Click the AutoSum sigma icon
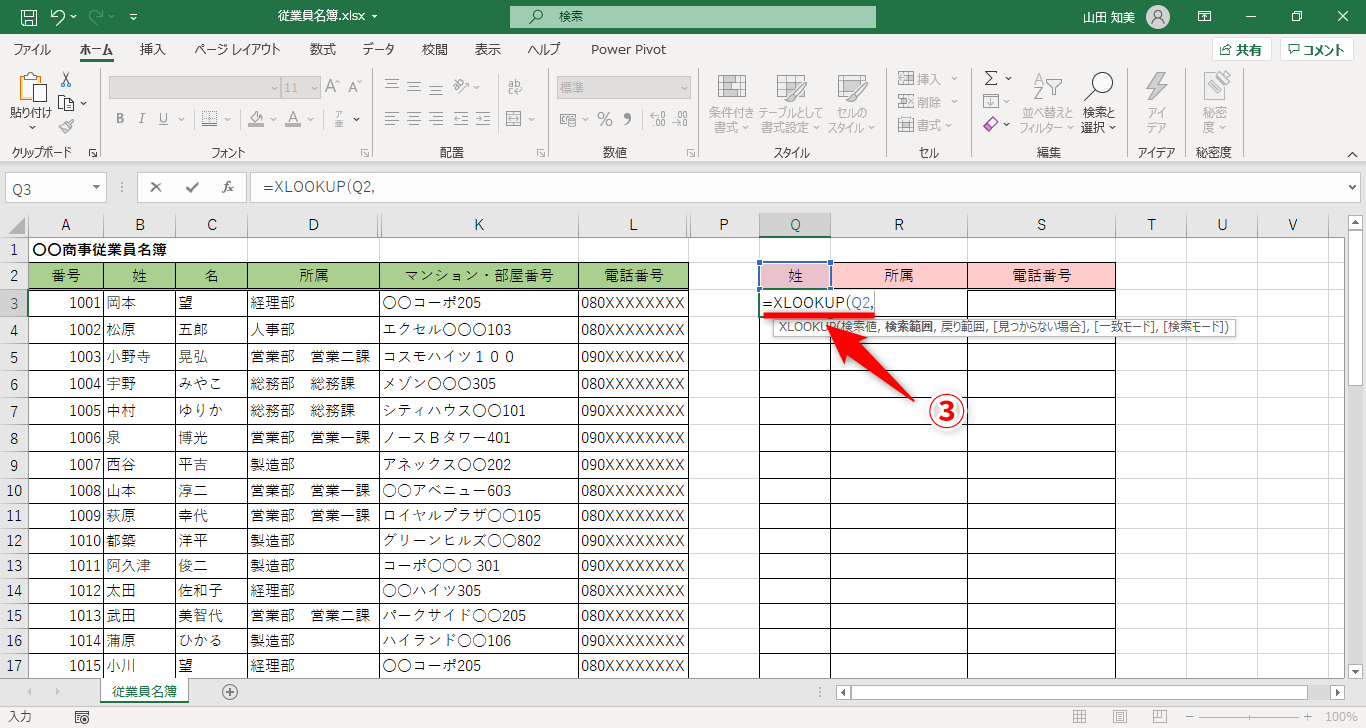This screenshot has height=728, width=1366. [991, 78]
